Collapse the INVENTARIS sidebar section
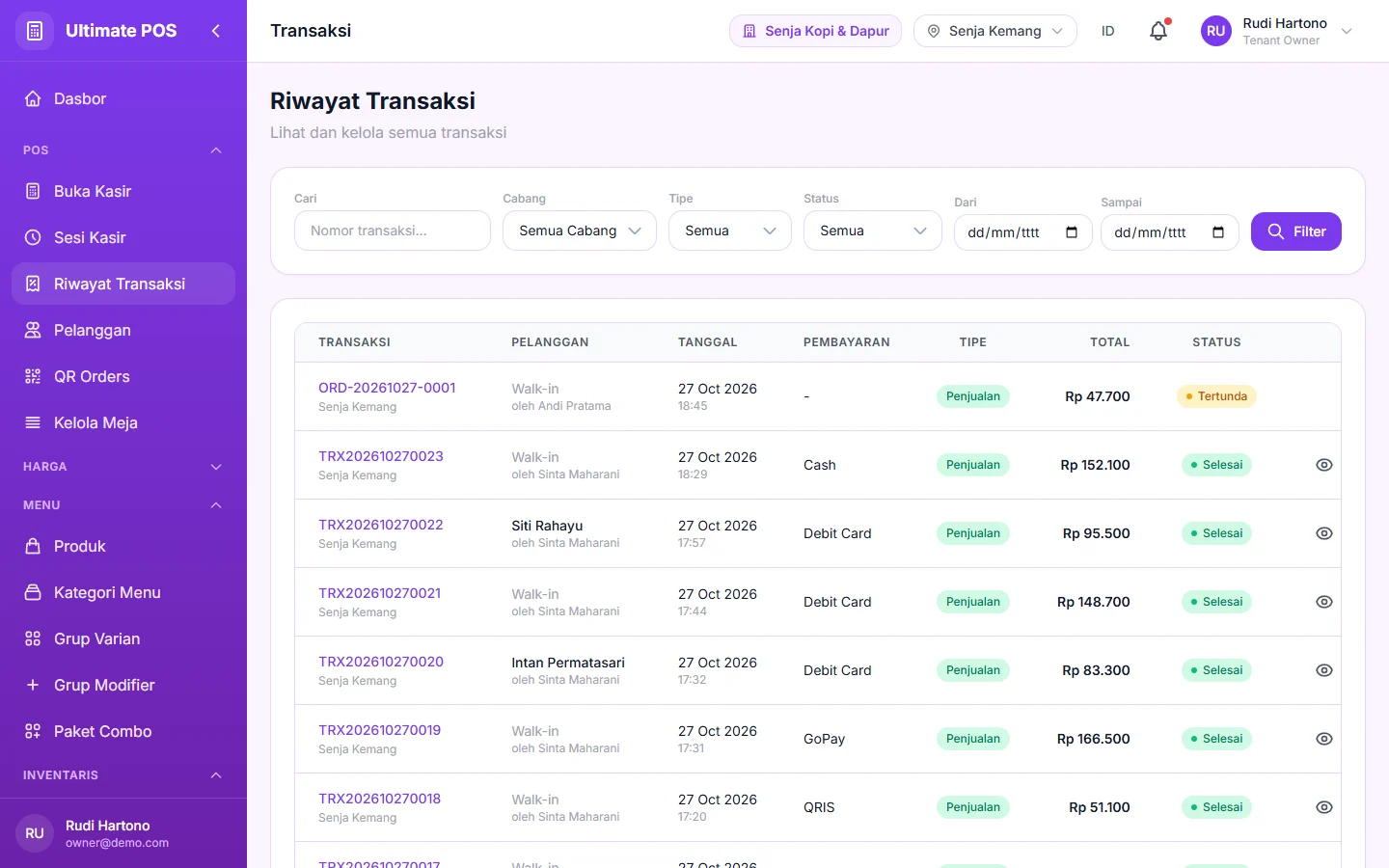 pyautogui.click(x=216, y=775)
